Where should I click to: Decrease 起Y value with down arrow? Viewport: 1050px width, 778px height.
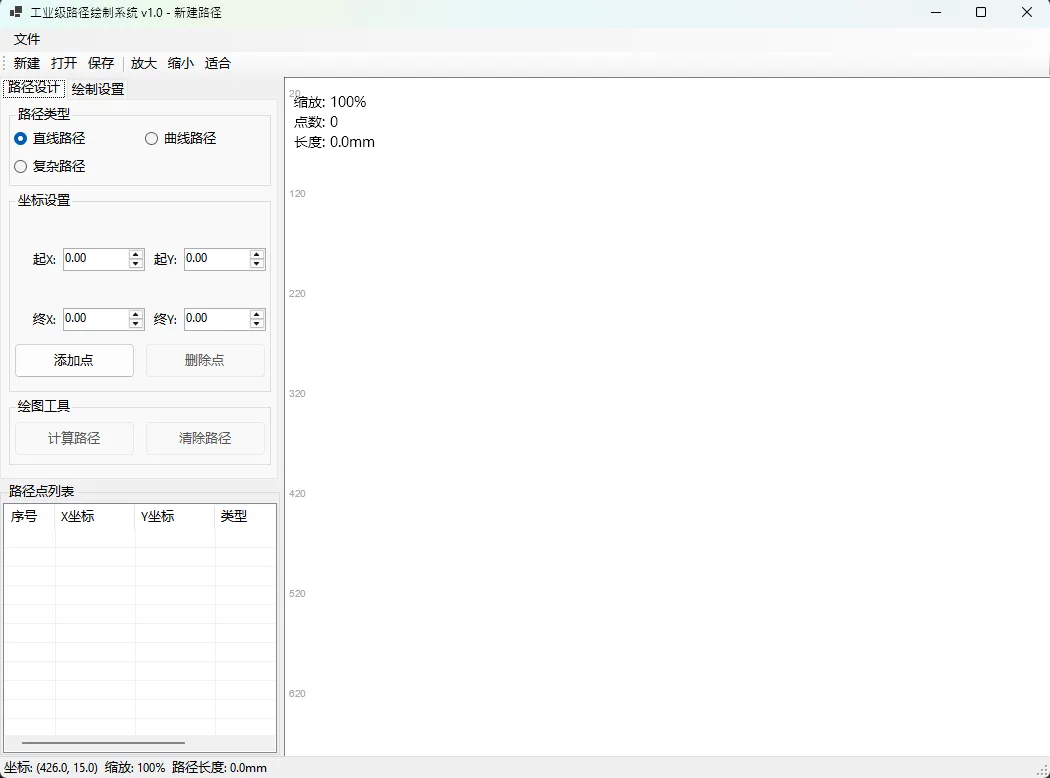click(257, 264)
